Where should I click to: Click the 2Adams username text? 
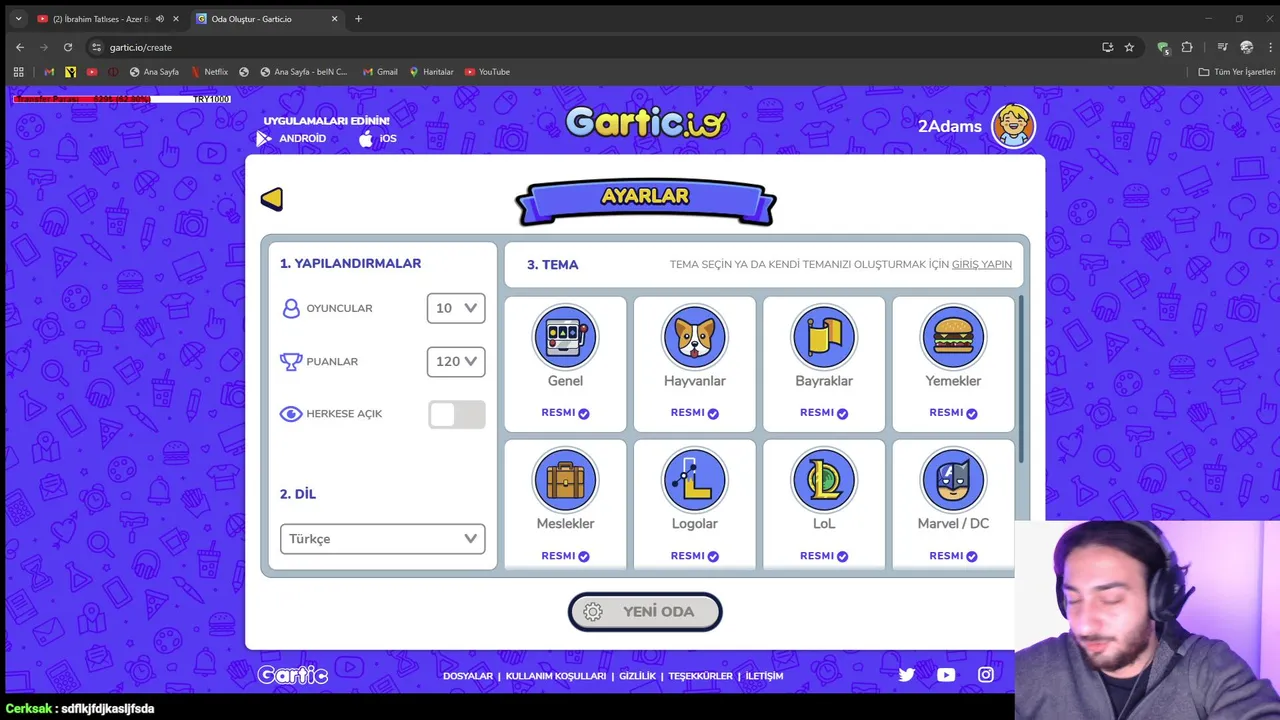click(950, 126)
